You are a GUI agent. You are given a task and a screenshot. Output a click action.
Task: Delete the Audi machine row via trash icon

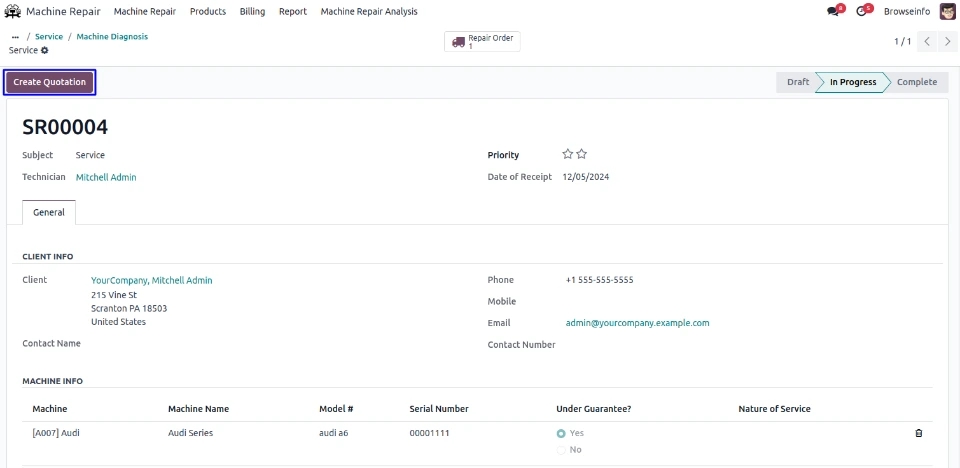coord(918,433)
